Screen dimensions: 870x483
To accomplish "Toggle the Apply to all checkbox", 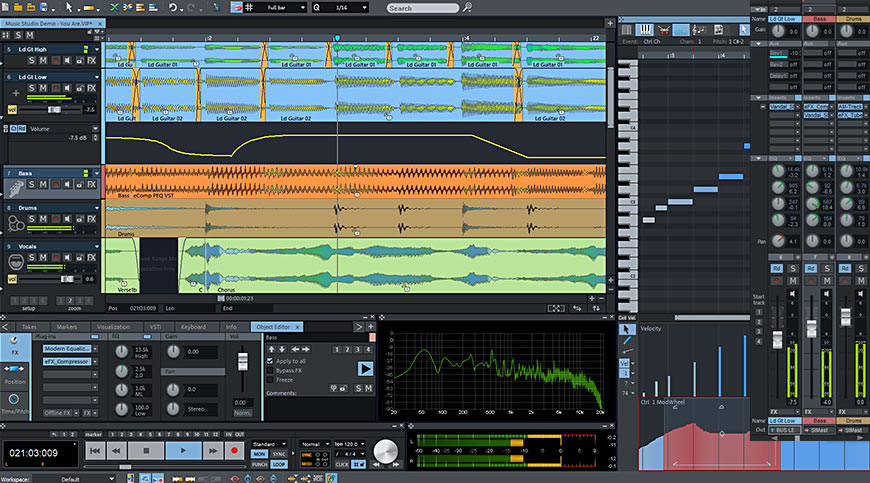I will [270, 361].
